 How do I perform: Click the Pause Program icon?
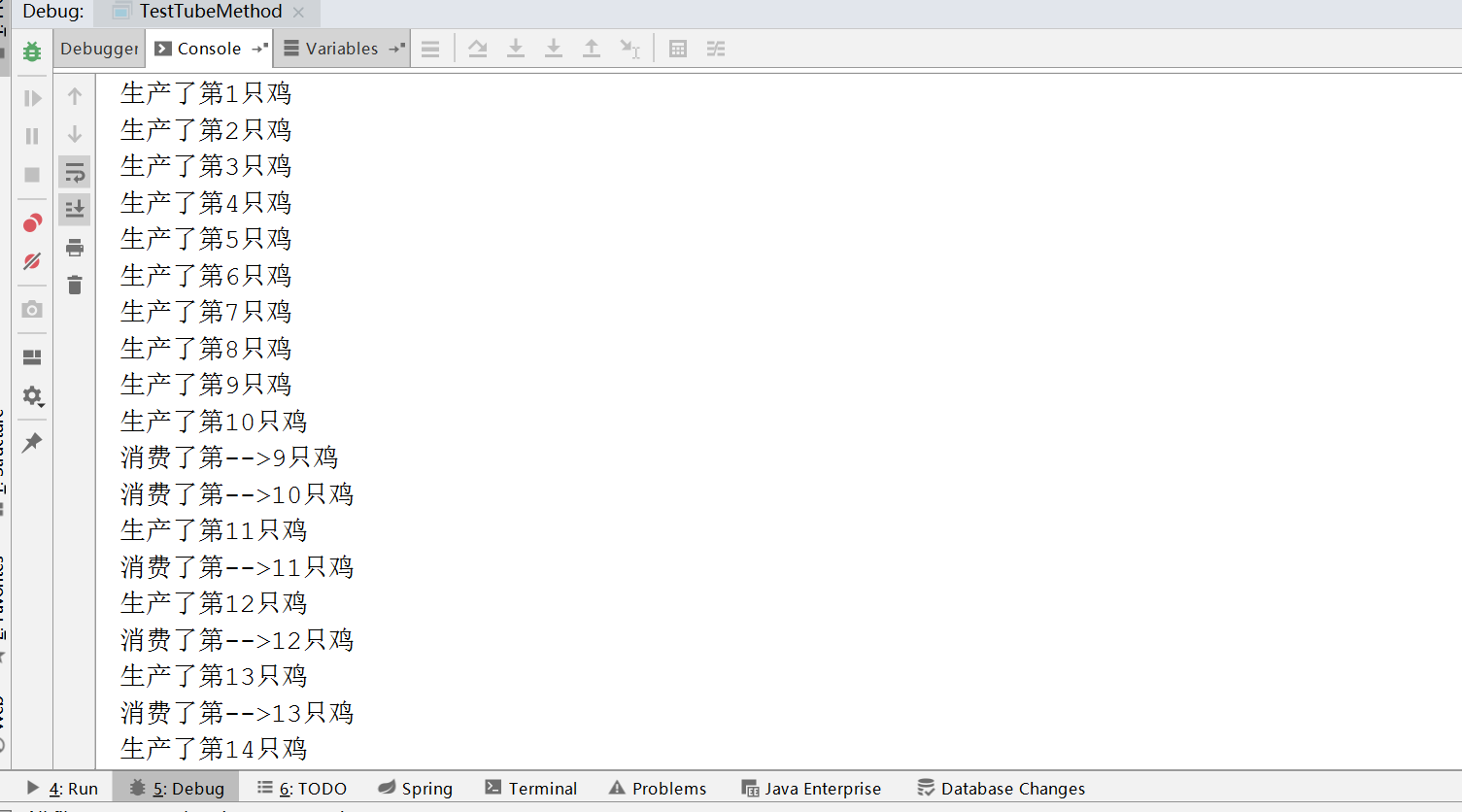[32, 136]
